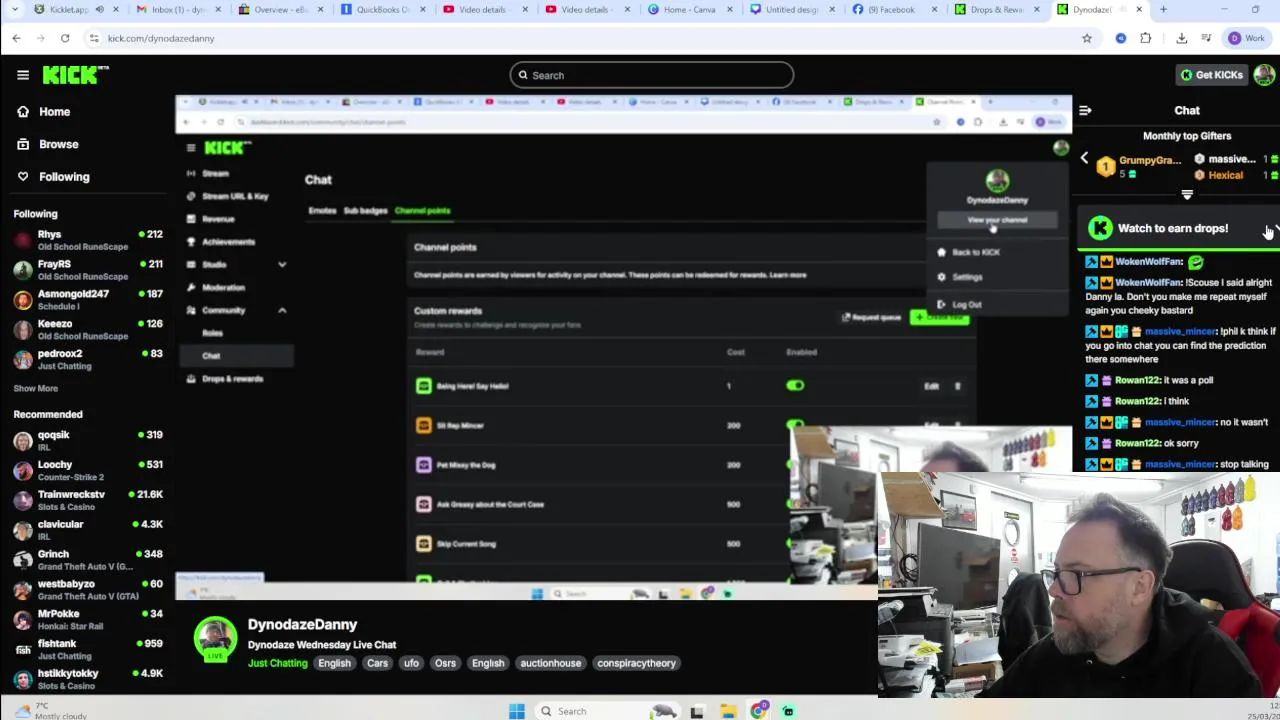This screenshot has width=1280, height=720.
Task: Click the Browse camera icon
Action: click(23, 144)
